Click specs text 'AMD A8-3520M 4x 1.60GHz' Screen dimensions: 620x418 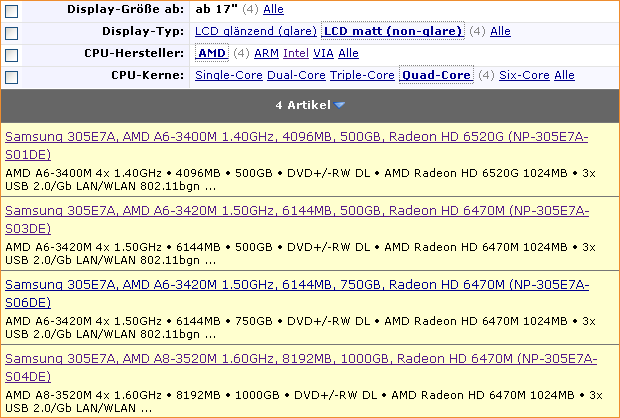[x=83, y=395]
